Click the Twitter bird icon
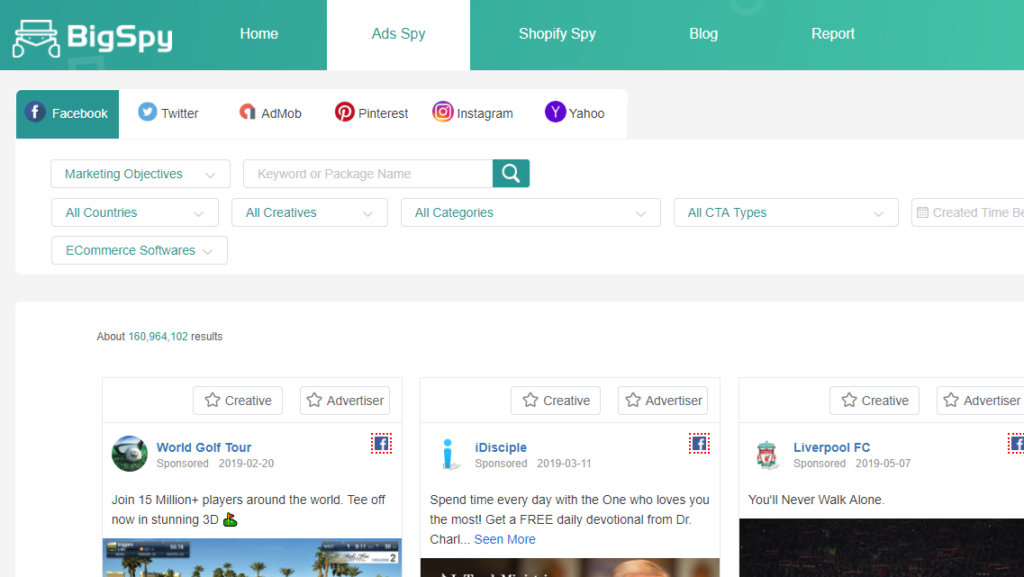The image size is (1024, 577). [148, 112]
